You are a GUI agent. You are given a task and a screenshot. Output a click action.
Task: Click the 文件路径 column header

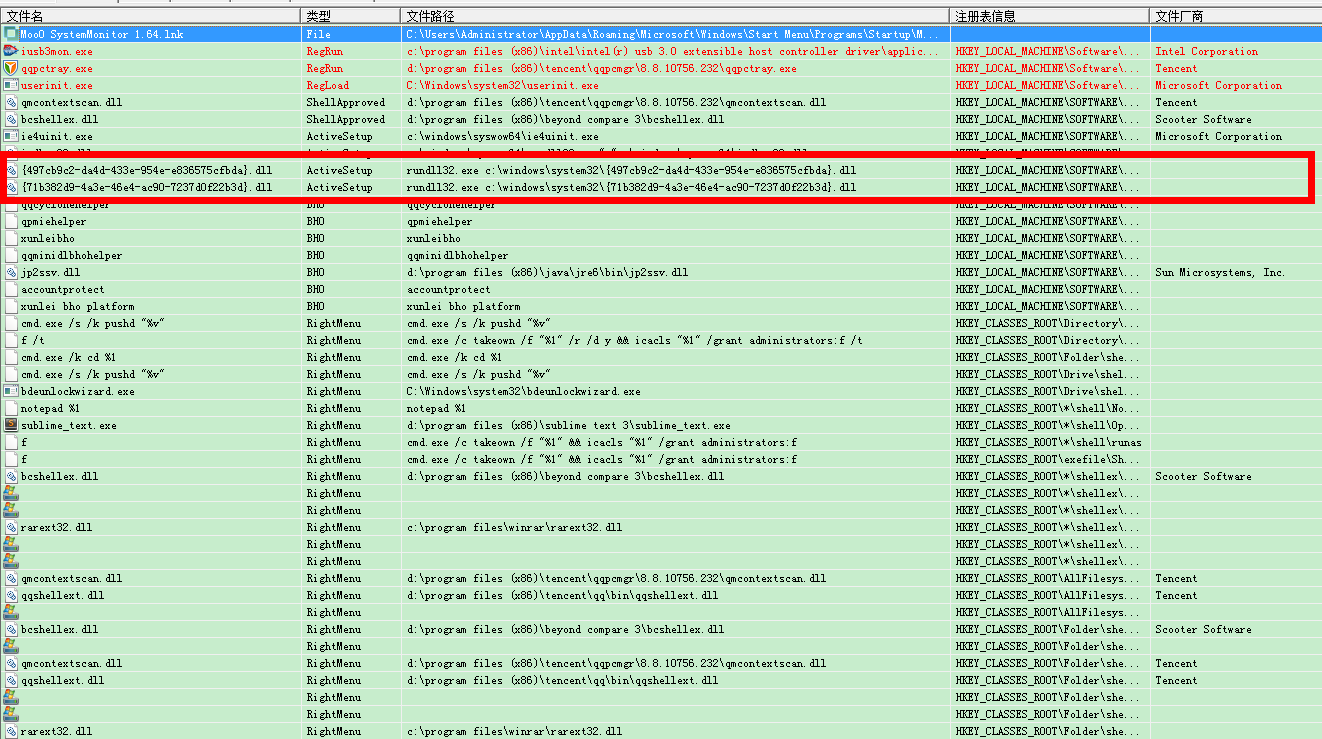tap(675, 16)
